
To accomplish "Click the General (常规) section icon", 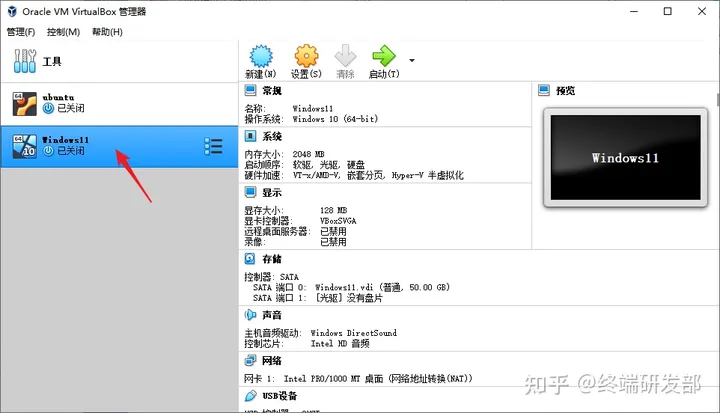I will 250,90.
